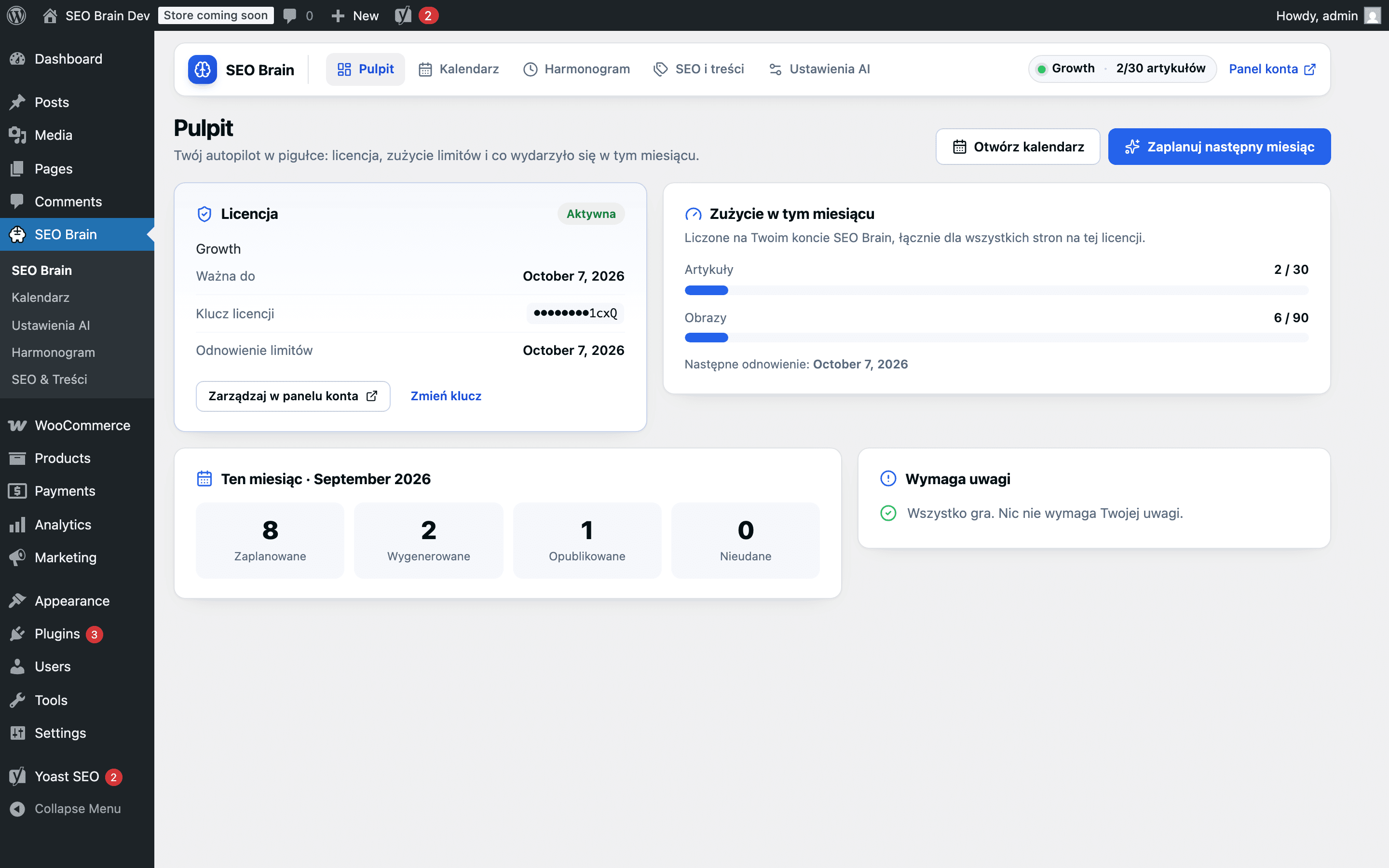Screen dimensions: 1389x868
Task: Click the Ustawienia AI sliders icon
Action: [776, 69]
